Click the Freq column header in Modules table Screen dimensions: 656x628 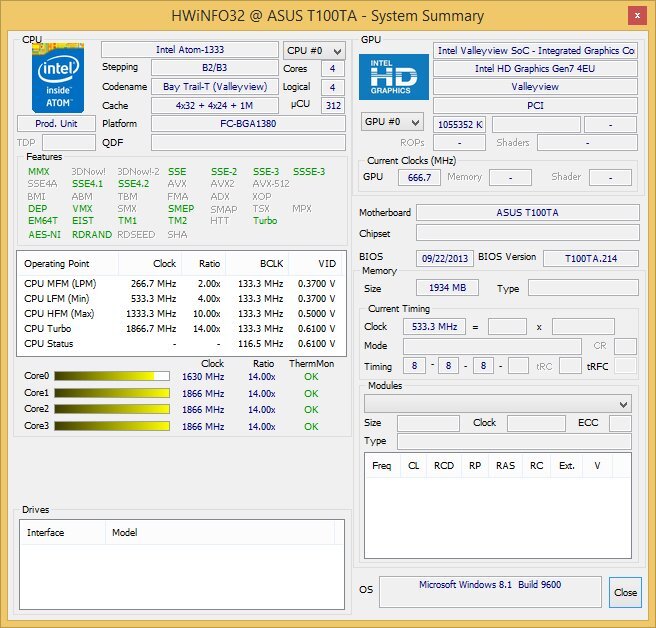(382, 466)
